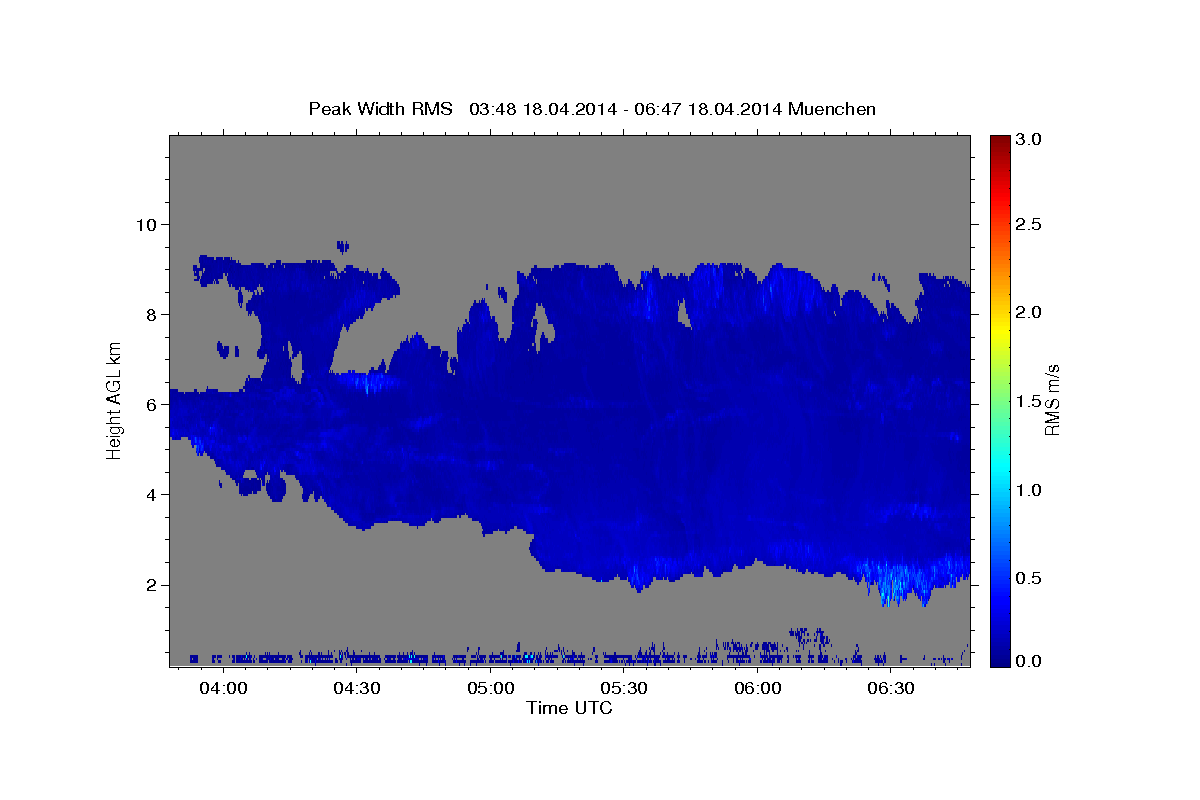Click the colorbar value 1.0
This screenshot has height=800, width=1200.
click(x=1030, y=490)
